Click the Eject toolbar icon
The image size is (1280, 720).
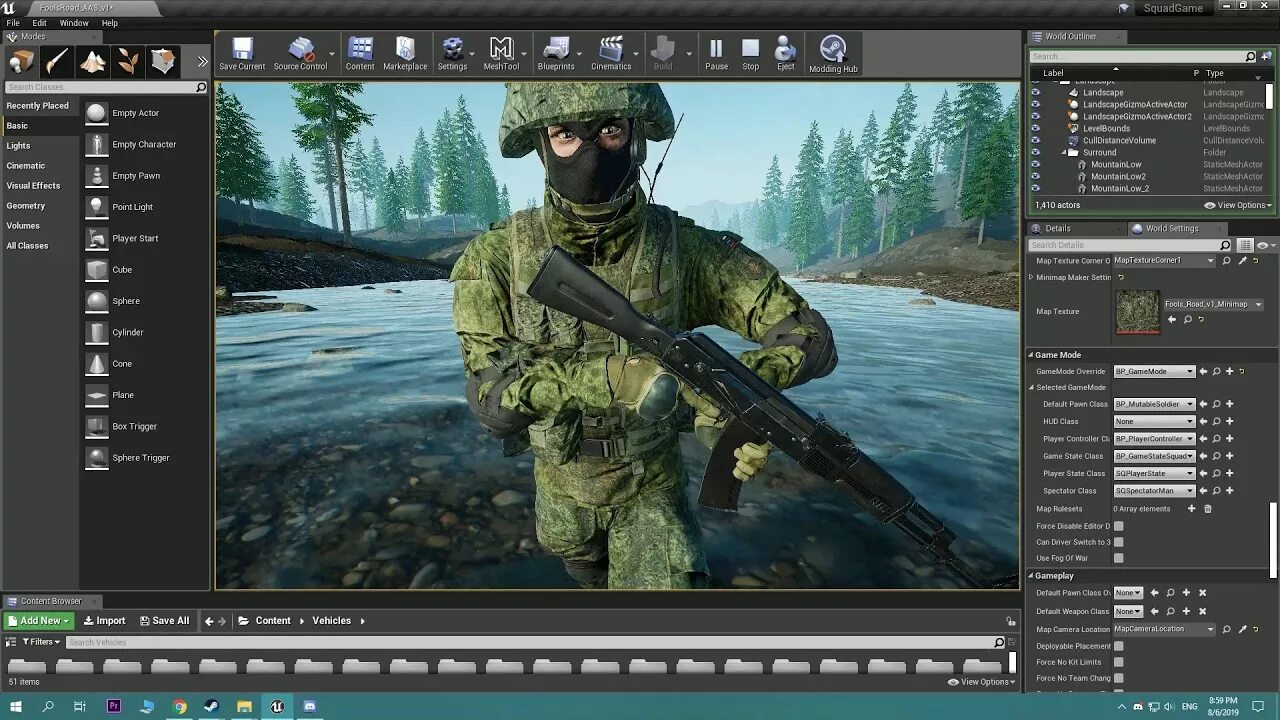[x=786, y=54]
